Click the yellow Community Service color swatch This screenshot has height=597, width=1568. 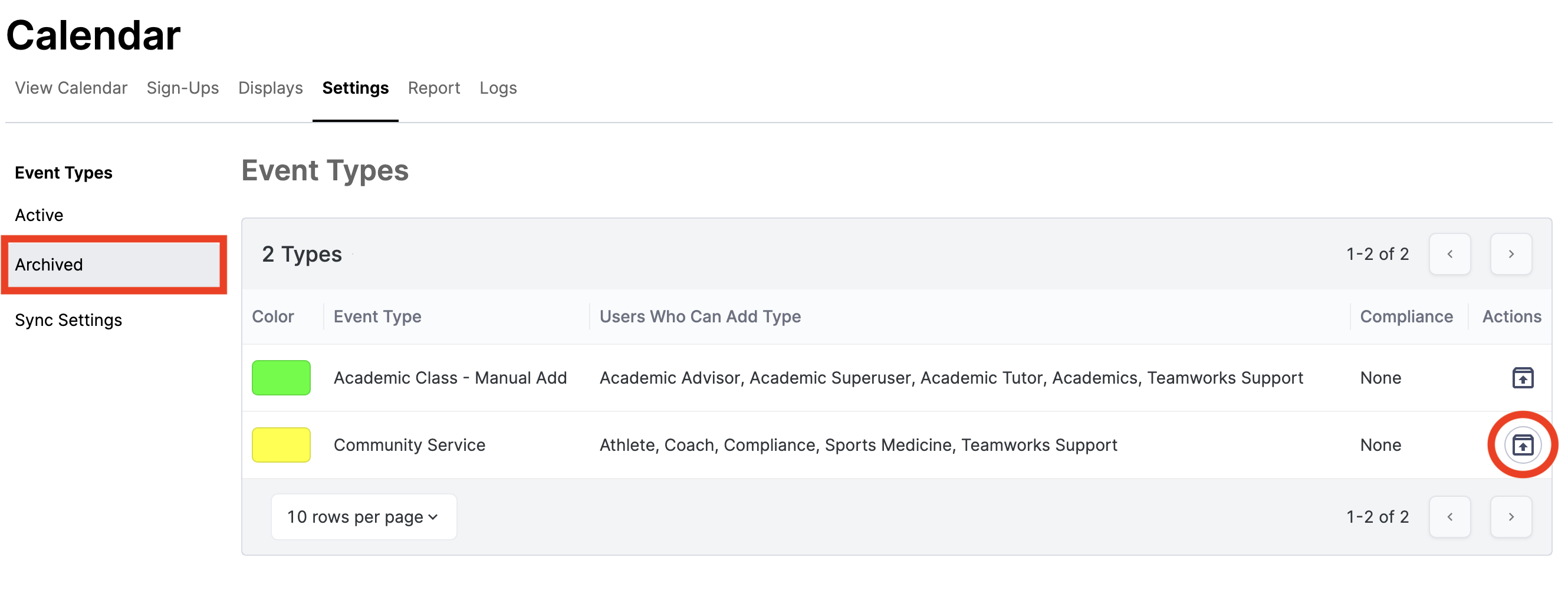click(x=281, y=445)
